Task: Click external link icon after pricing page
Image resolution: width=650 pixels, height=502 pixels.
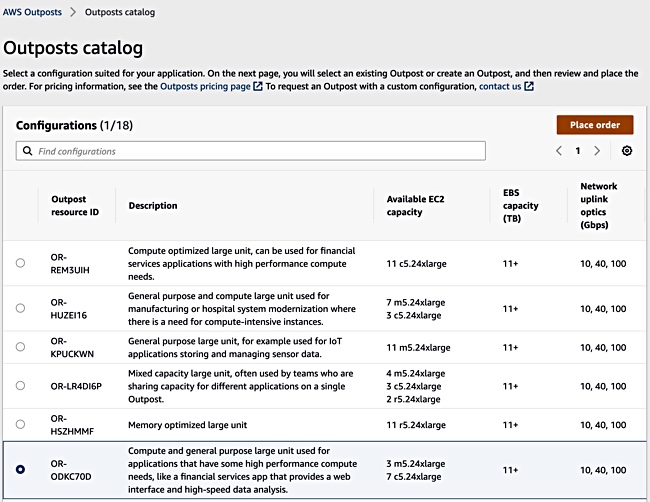Action: point(258,86)
